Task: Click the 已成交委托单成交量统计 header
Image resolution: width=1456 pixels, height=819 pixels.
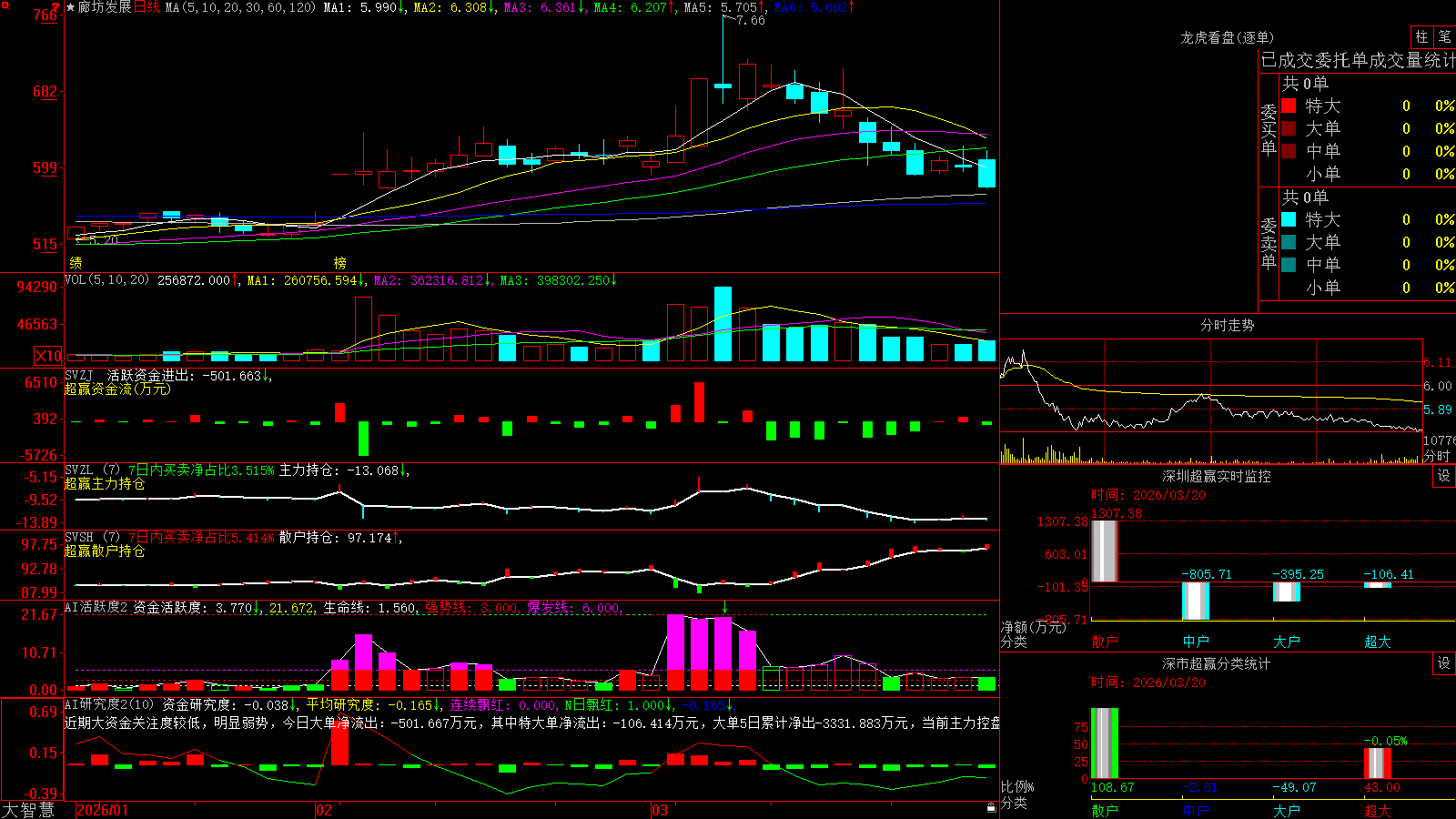Action: [x=1358, y=60]
